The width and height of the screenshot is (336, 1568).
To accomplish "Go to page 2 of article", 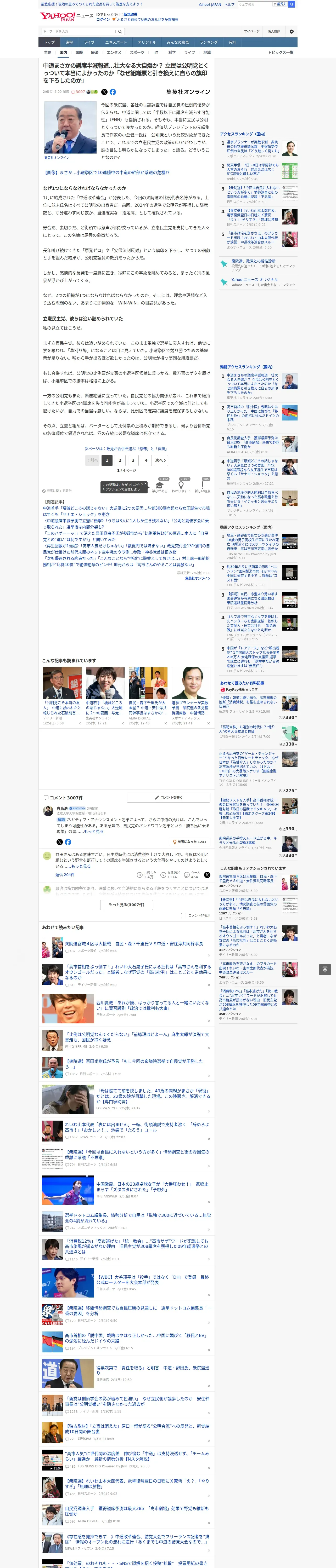I will [120, 460].
